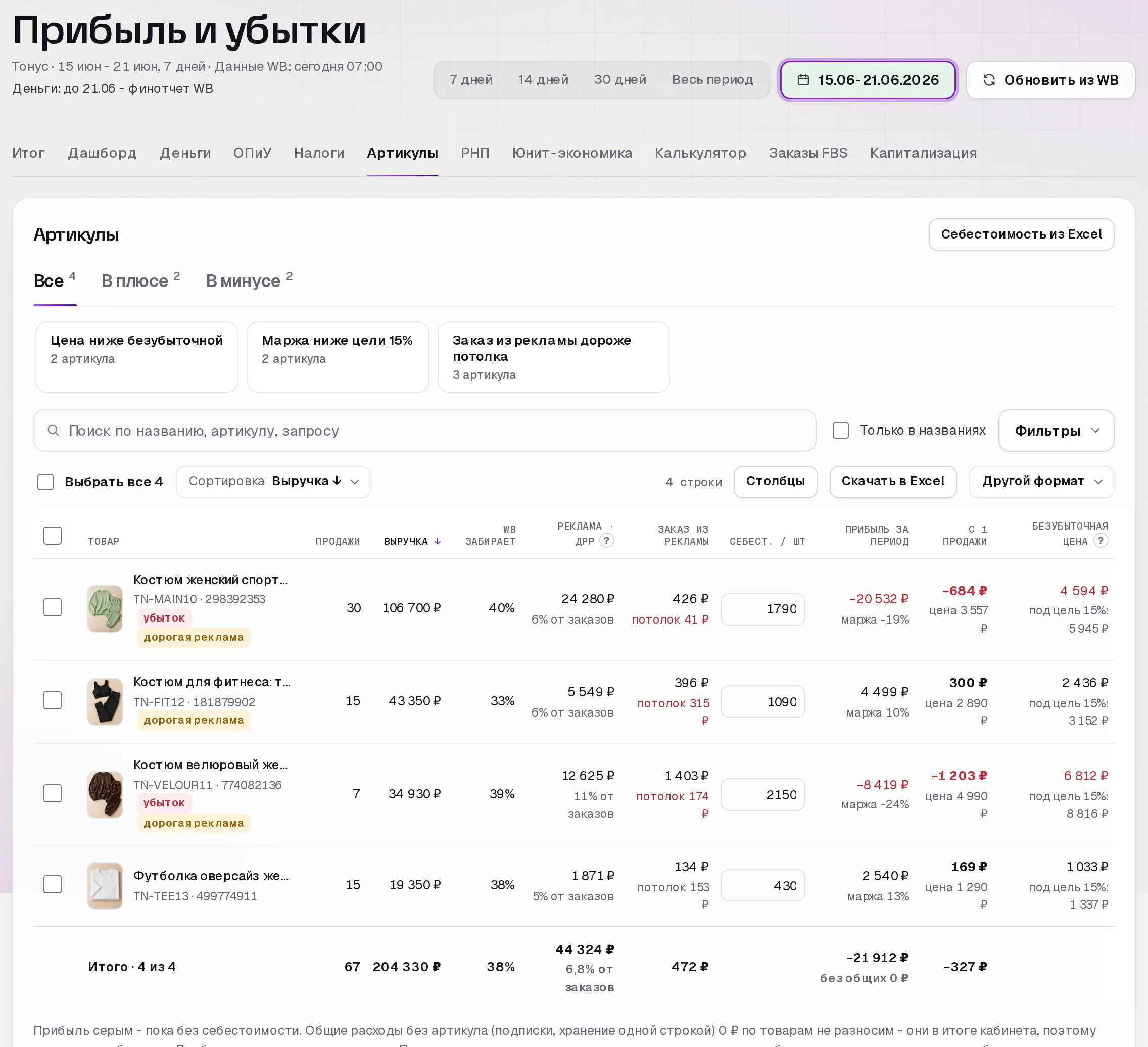Select the TN-MAIN10 row checkbox
The height and width of the screenshot is (1047, 1148).
pos(53,607)
